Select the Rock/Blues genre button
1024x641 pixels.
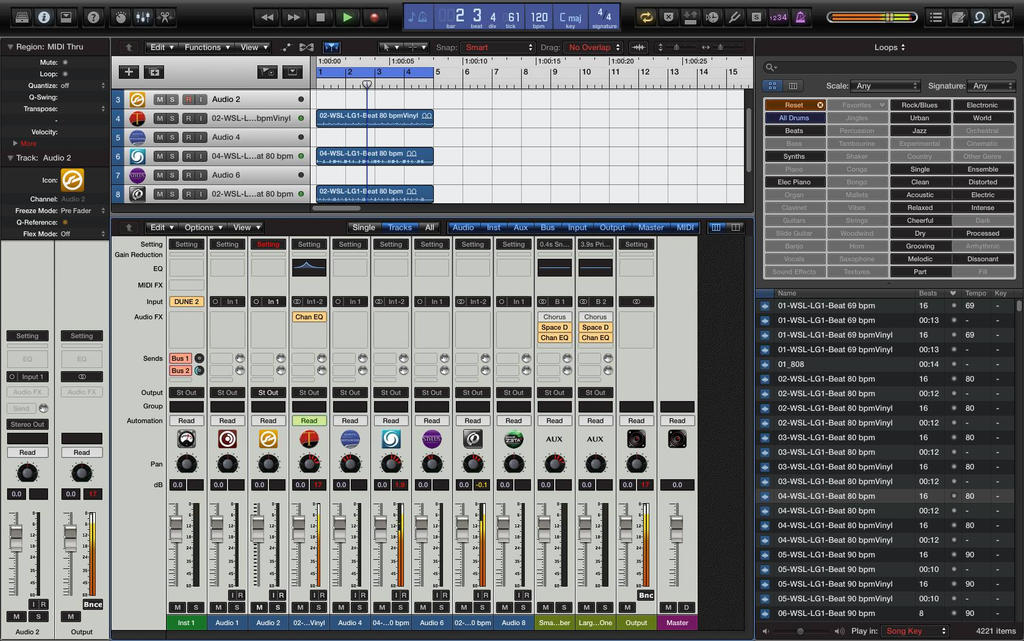[x=920, y=105]
